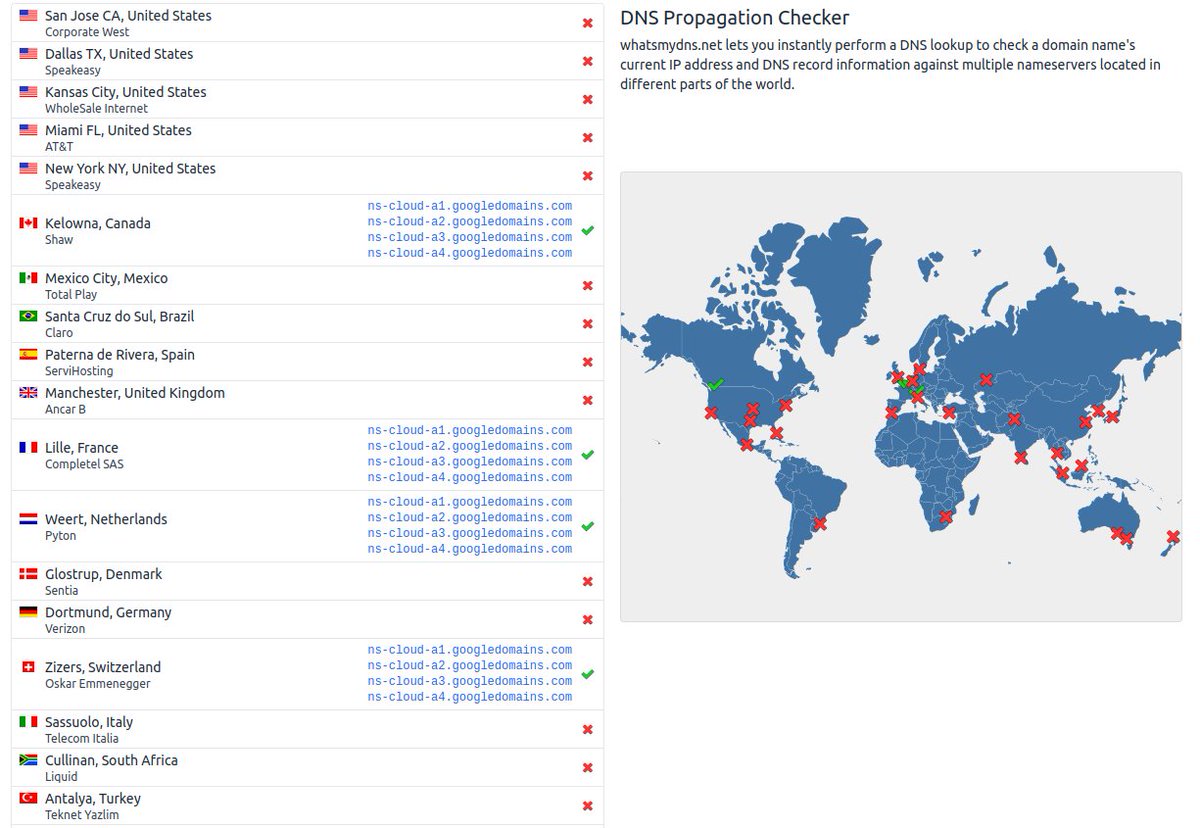This screenshot has width=1200, height=828.
Task: Click the red cross for Miami FL row
Action: [x=587, y=138]
